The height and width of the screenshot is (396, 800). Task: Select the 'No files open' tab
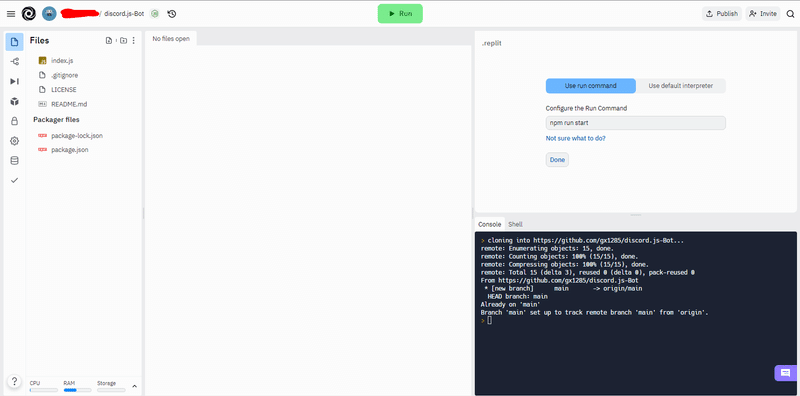tap(171, 39)
